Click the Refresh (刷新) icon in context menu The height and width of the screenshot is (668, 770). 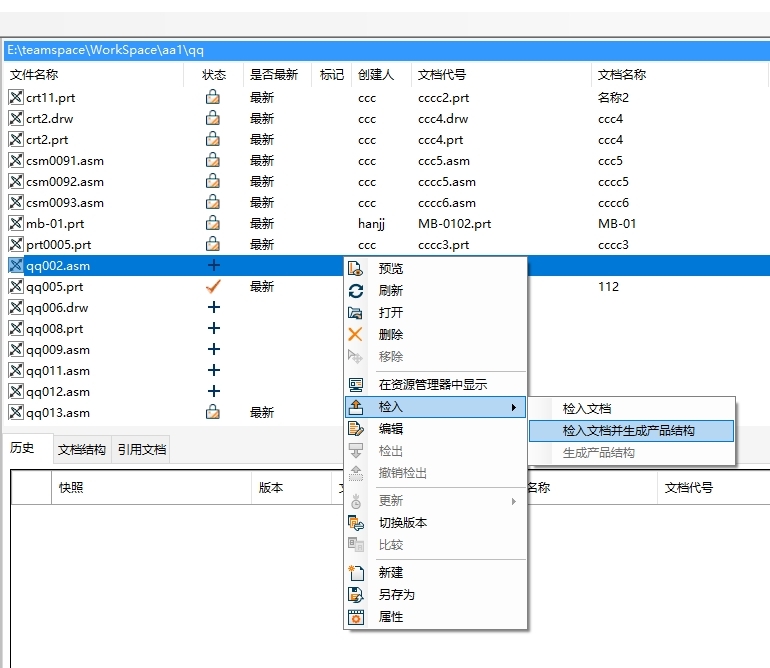click(x=356, y=291)
